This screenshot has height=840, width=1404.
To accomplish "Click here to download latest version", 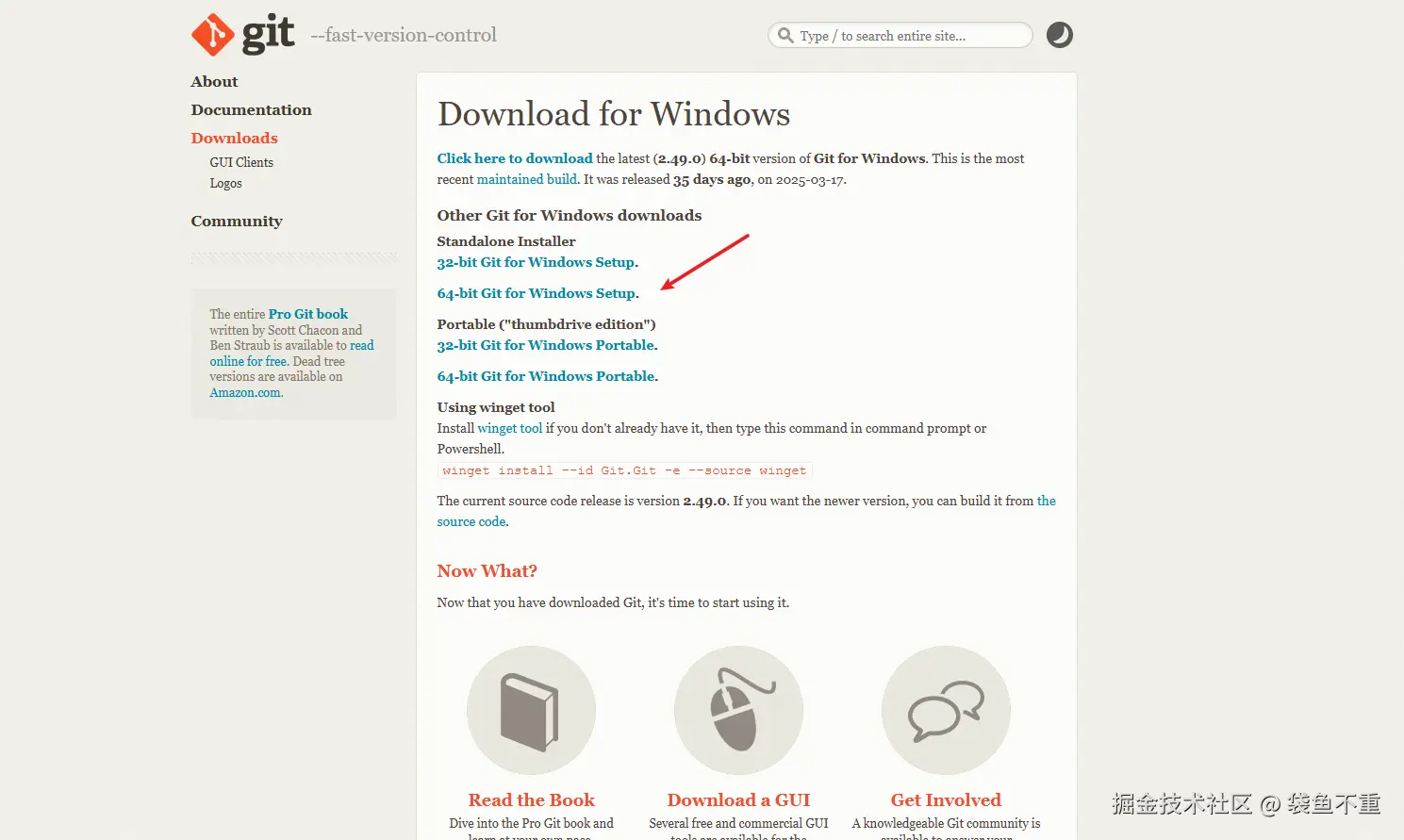I will tap(515, 158).
